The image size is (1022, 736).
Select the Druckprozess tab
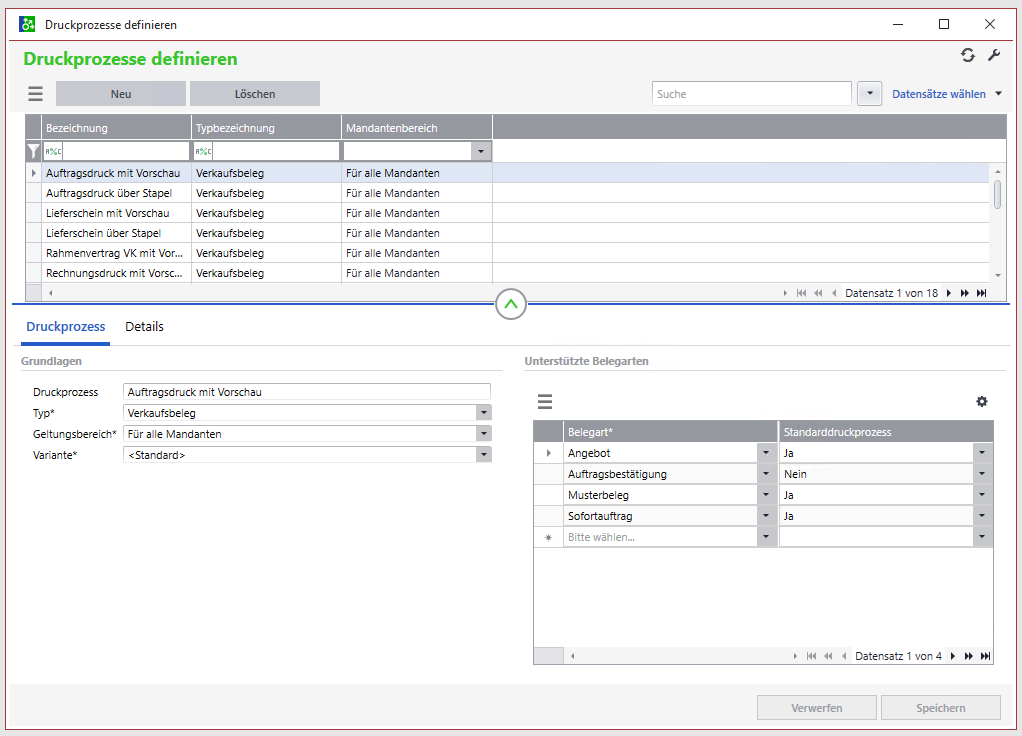tap(66, 327)
